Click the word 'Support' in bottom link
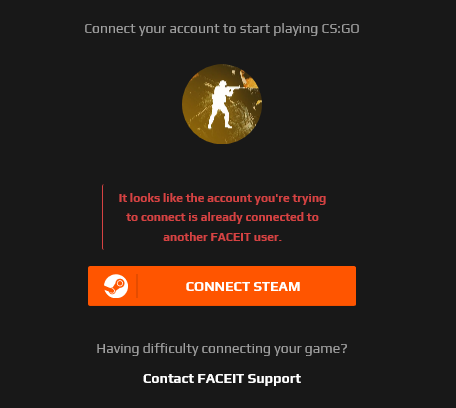 [x=274, y=379]
